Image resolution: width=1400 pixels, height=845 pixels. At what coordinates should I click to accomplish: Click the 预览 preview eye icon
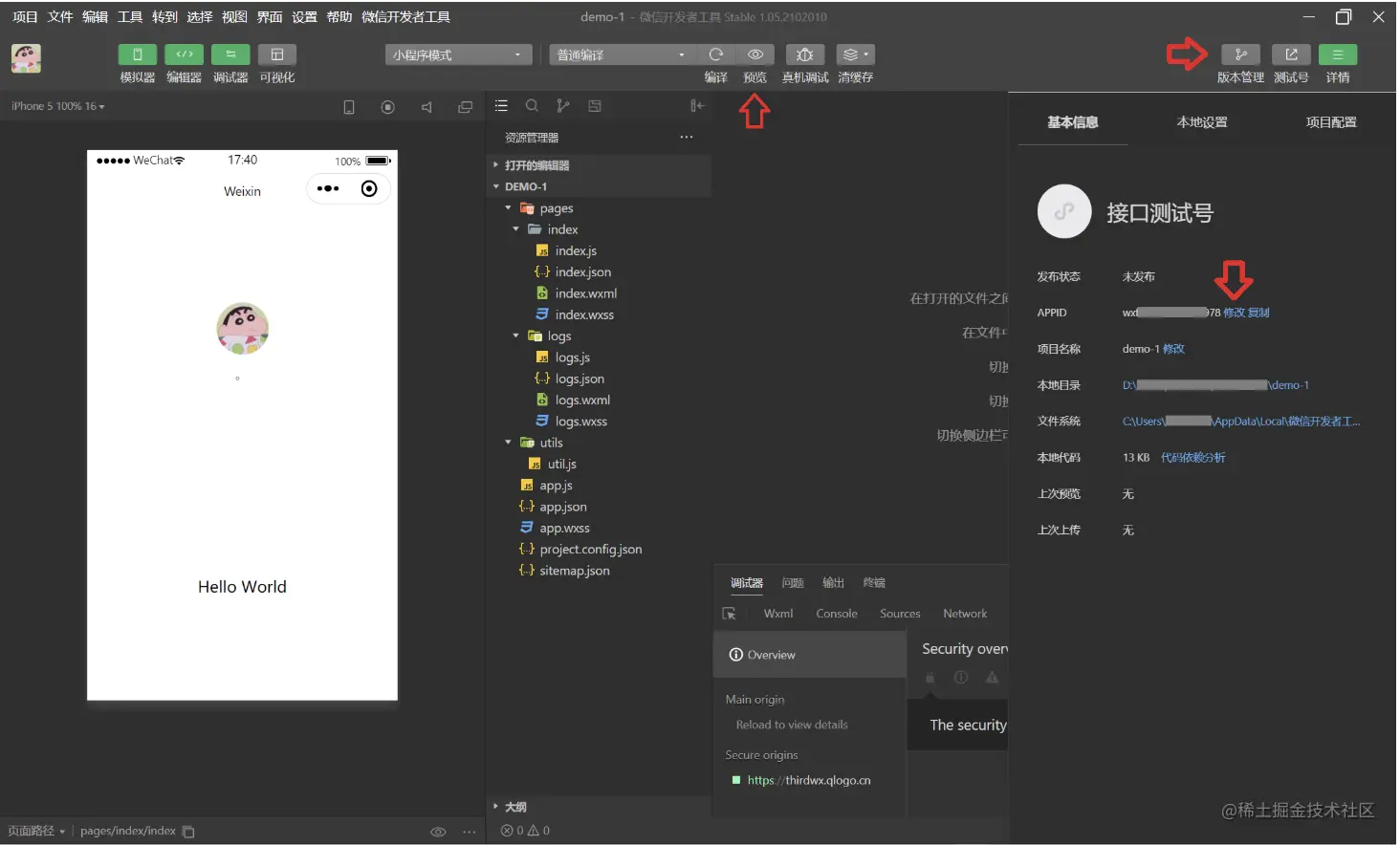tap(755, 54)
